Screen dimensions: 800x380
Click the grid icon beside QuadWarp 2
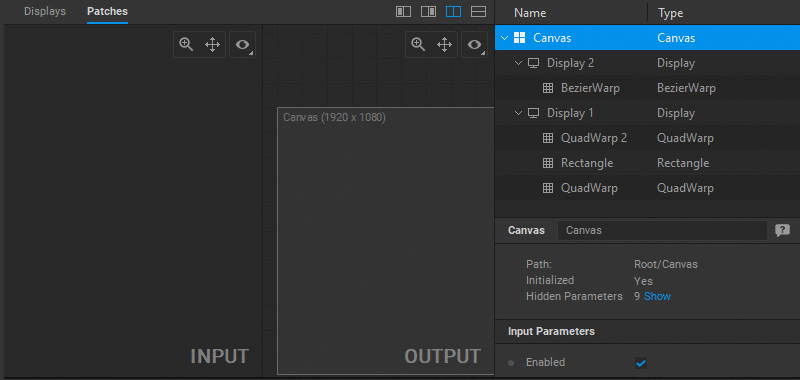[548, 138]
